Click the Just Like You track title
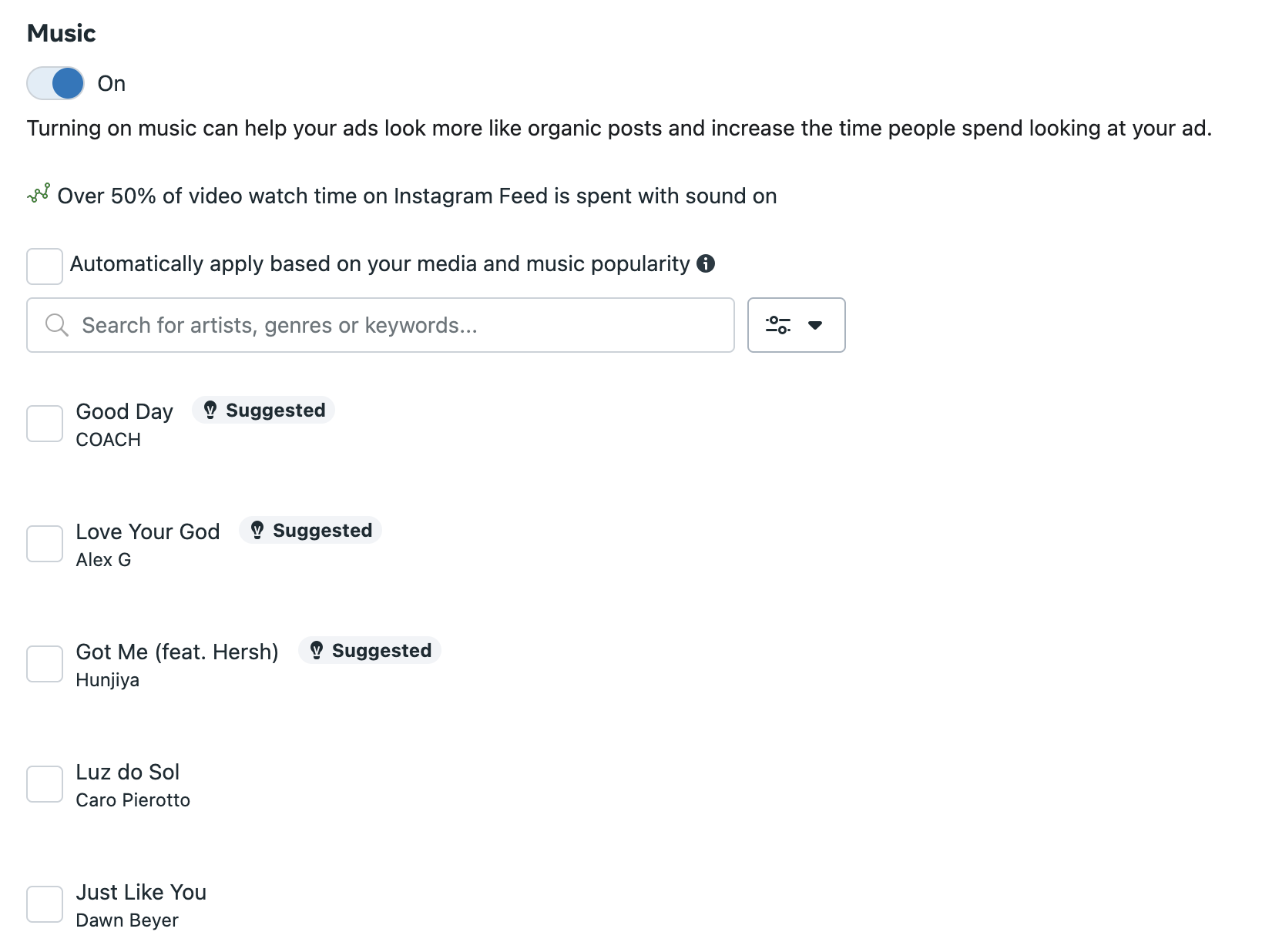This screenshot has height=952, width=1262. click(141, 892)
